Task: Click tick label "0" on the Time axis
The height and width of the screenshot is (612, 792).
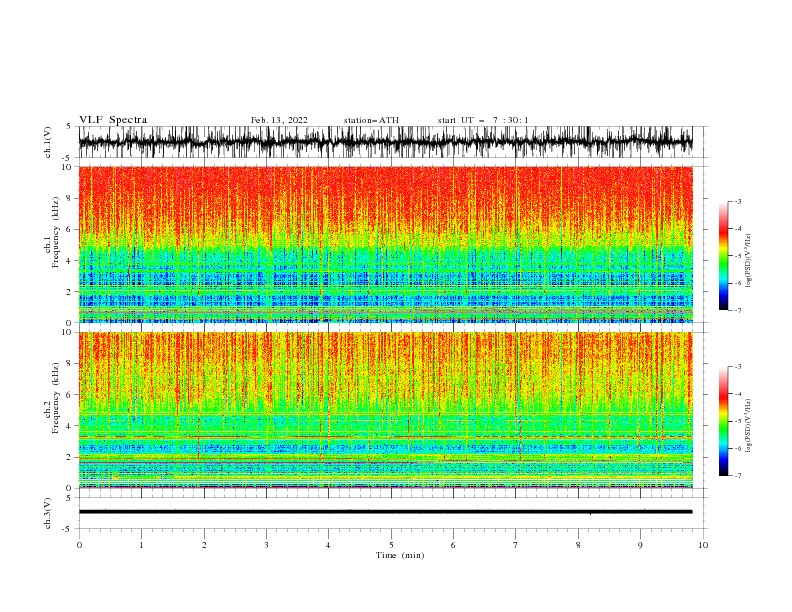Action: click(x=79, y=545)
